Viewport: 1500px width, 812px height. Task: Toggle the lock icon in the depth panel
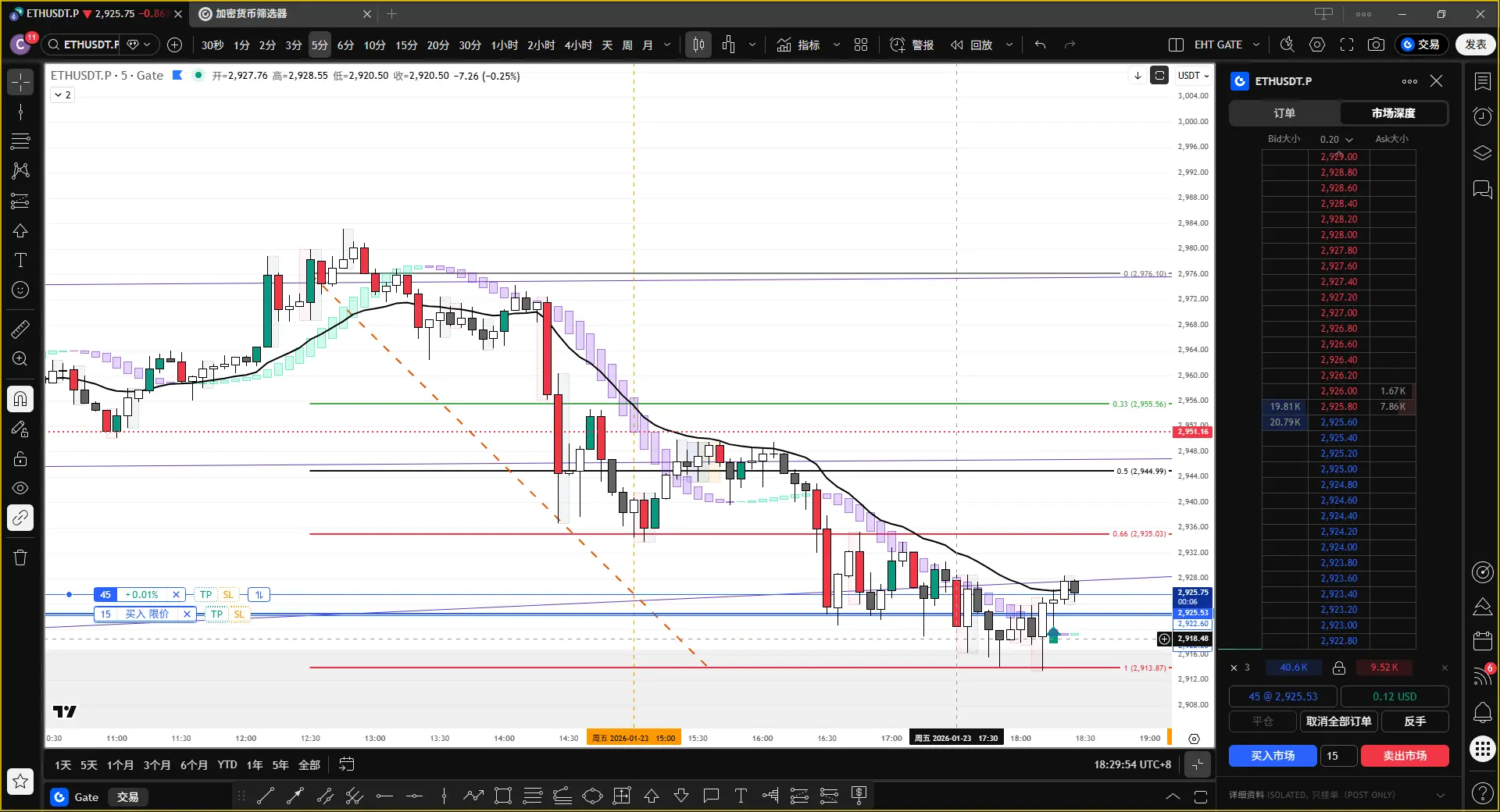[1339, 668]
